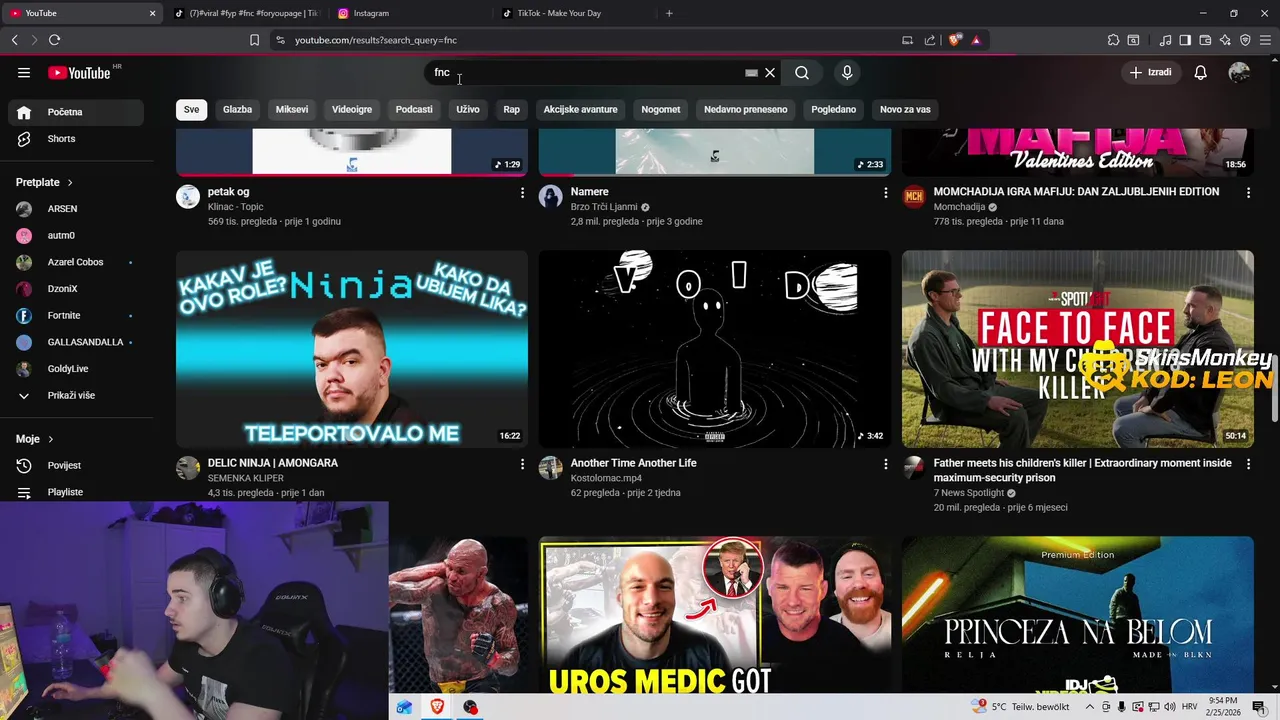Select the Novo za vas chip
The height and width of the screenshot is (720, 1280).
(x=905, y=109)
